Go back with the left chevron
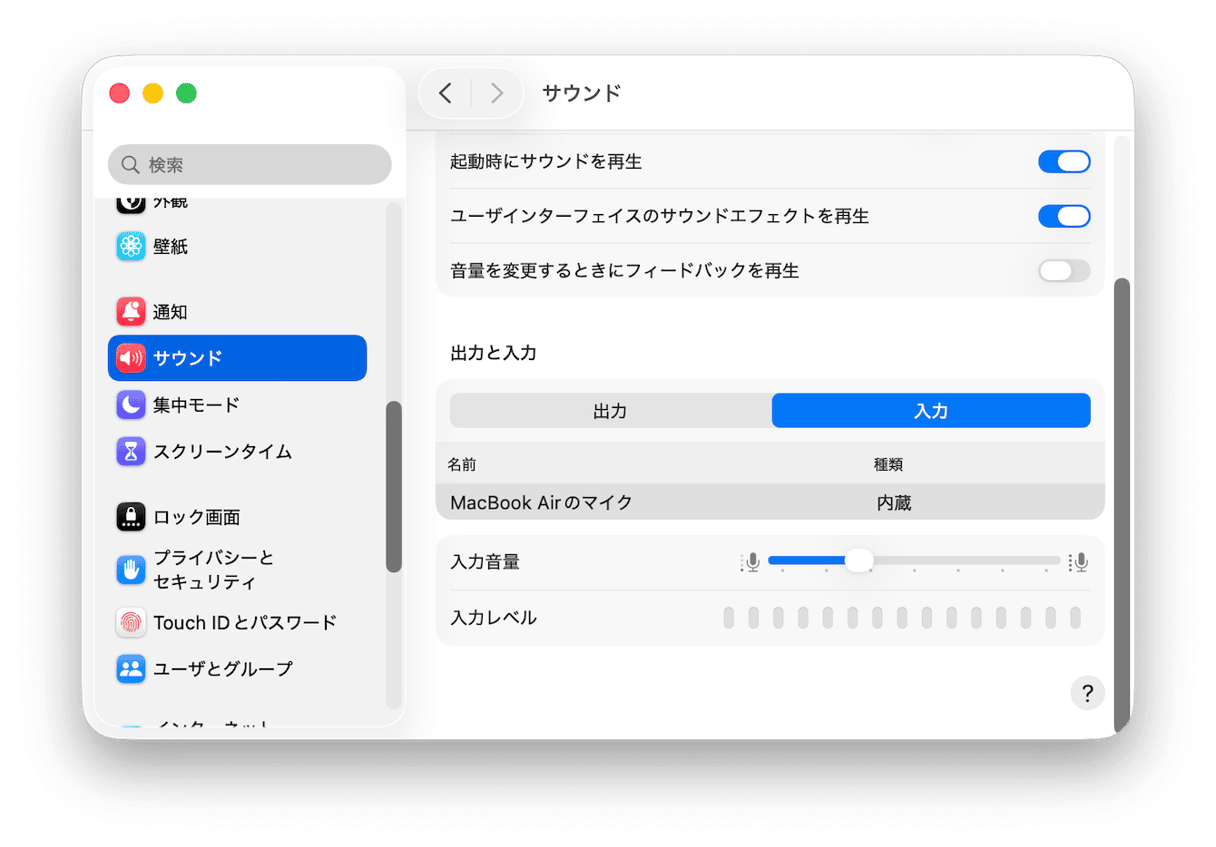This screenshot has height=847, width=1216. [446, 93]
